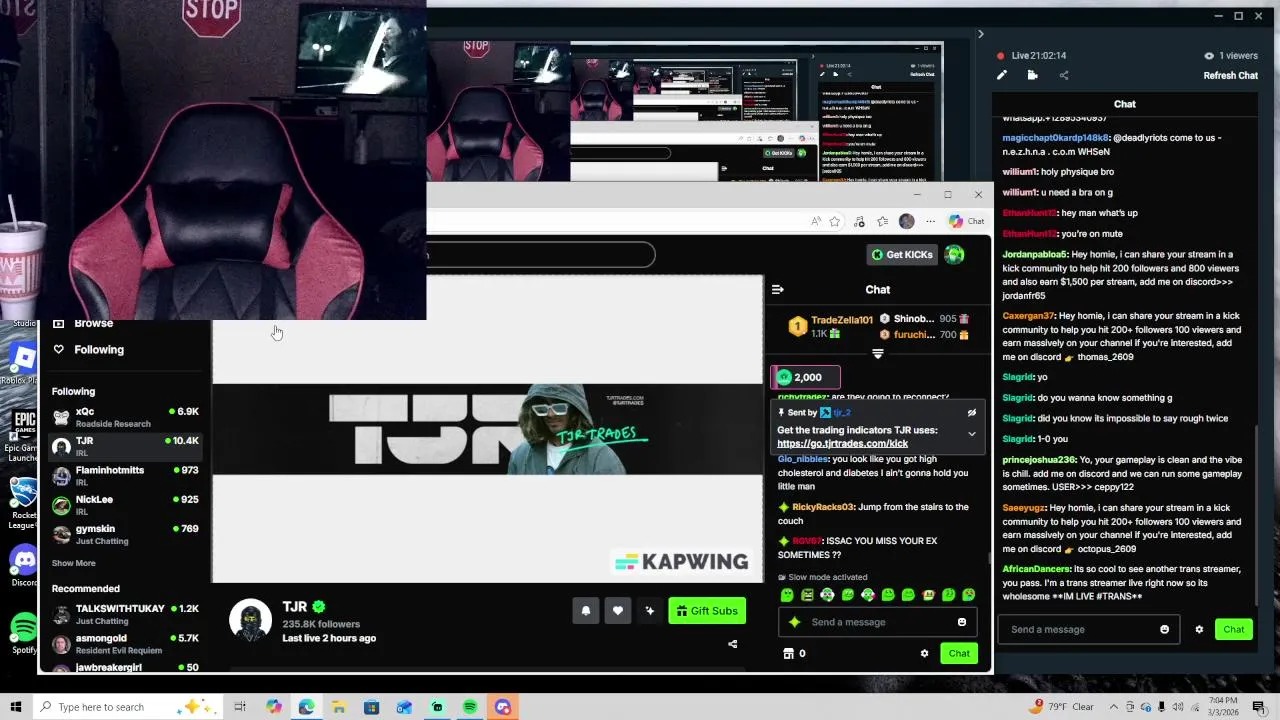The width and height of the screenshot is (1280, 720).
Task: Expand Show More under Following
Action: click(x=73, y=563)
